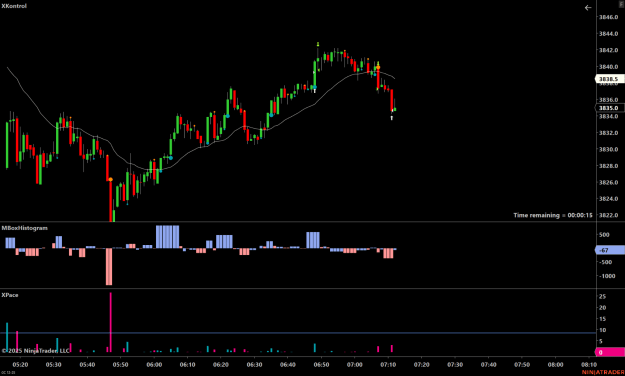The width and height of the screenshot is (625, 376).
Task: Select the MBoxHistogram panel label
Action: [25, 228]
